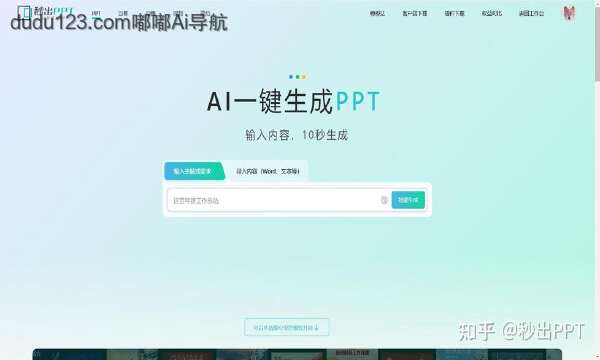This screenshot has height=360, width=600.
Task: Open the header link just left of the avatar
Action: point(531,13)
